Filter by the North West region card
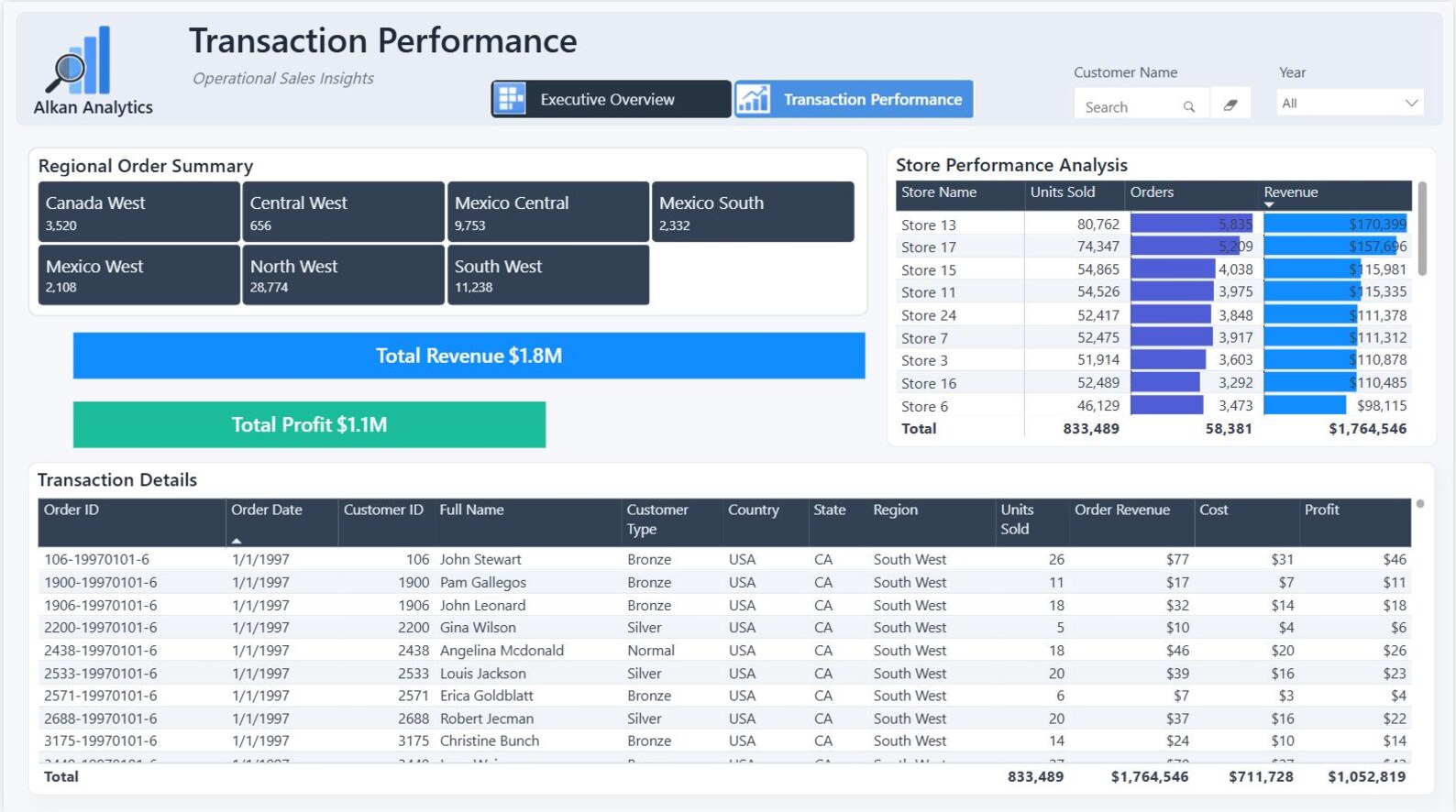The image size is (1456, 812). 344,275
